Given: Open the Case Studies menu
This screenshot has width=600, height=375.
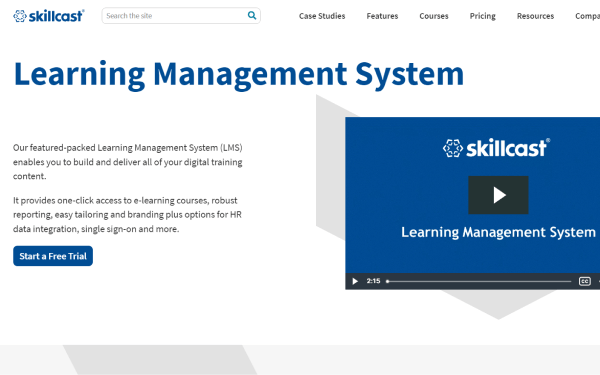Looking at the screenshot, I should [x=322, y=16].
